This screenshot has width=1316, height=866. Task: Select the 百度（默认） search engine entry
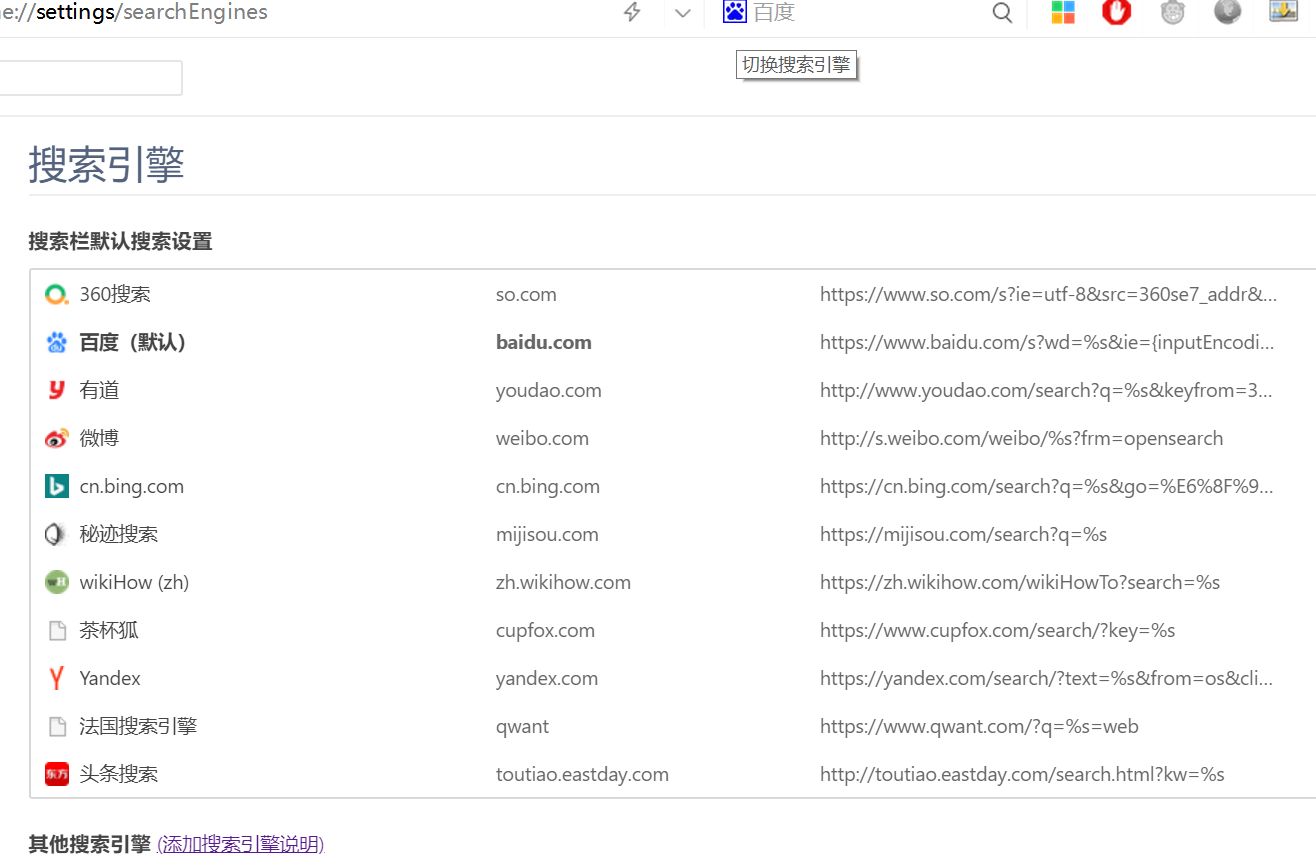(x=133, y=343)
